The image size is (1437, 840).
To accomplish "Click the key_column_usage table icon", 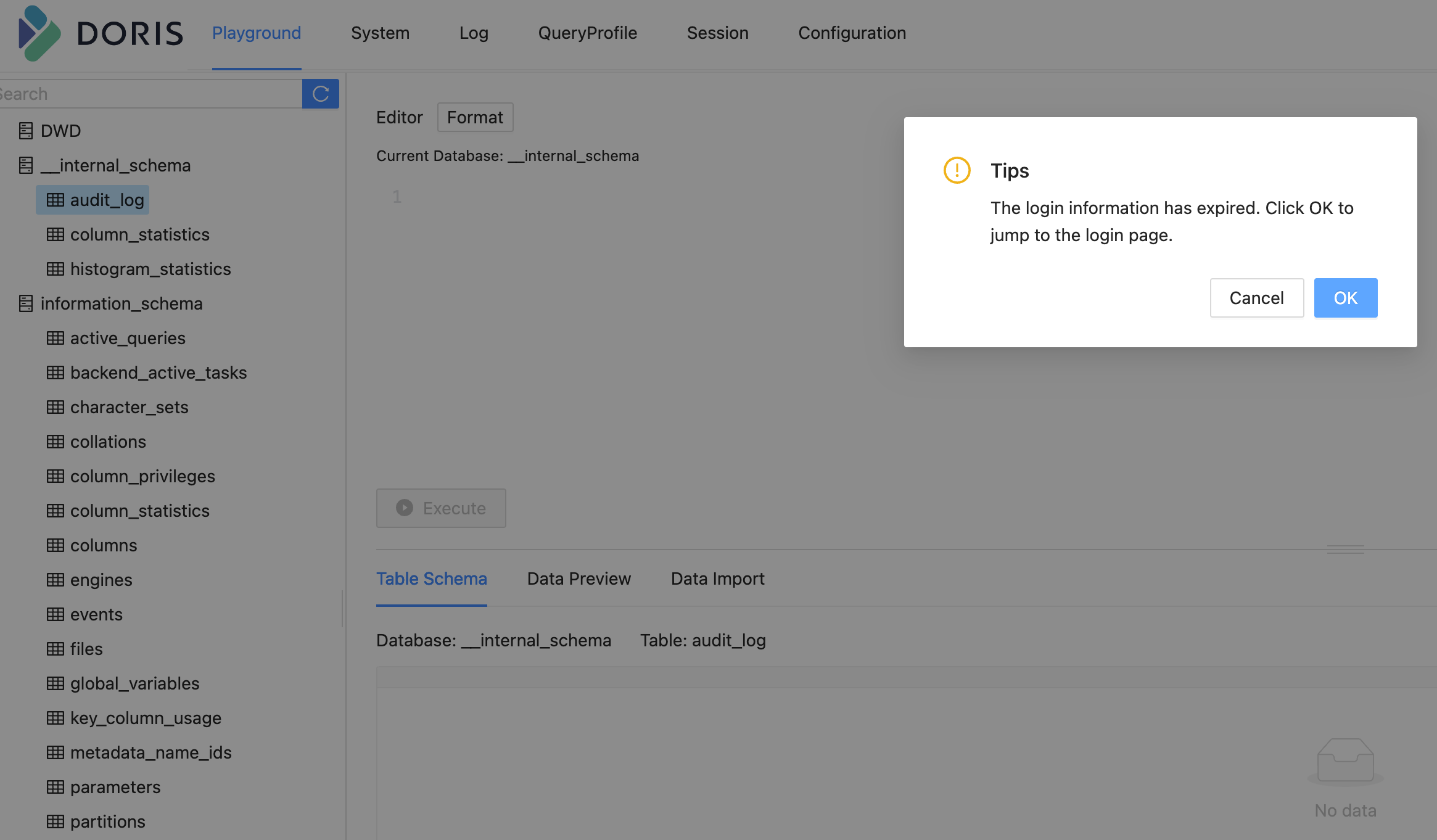I will tap(56, 718).
